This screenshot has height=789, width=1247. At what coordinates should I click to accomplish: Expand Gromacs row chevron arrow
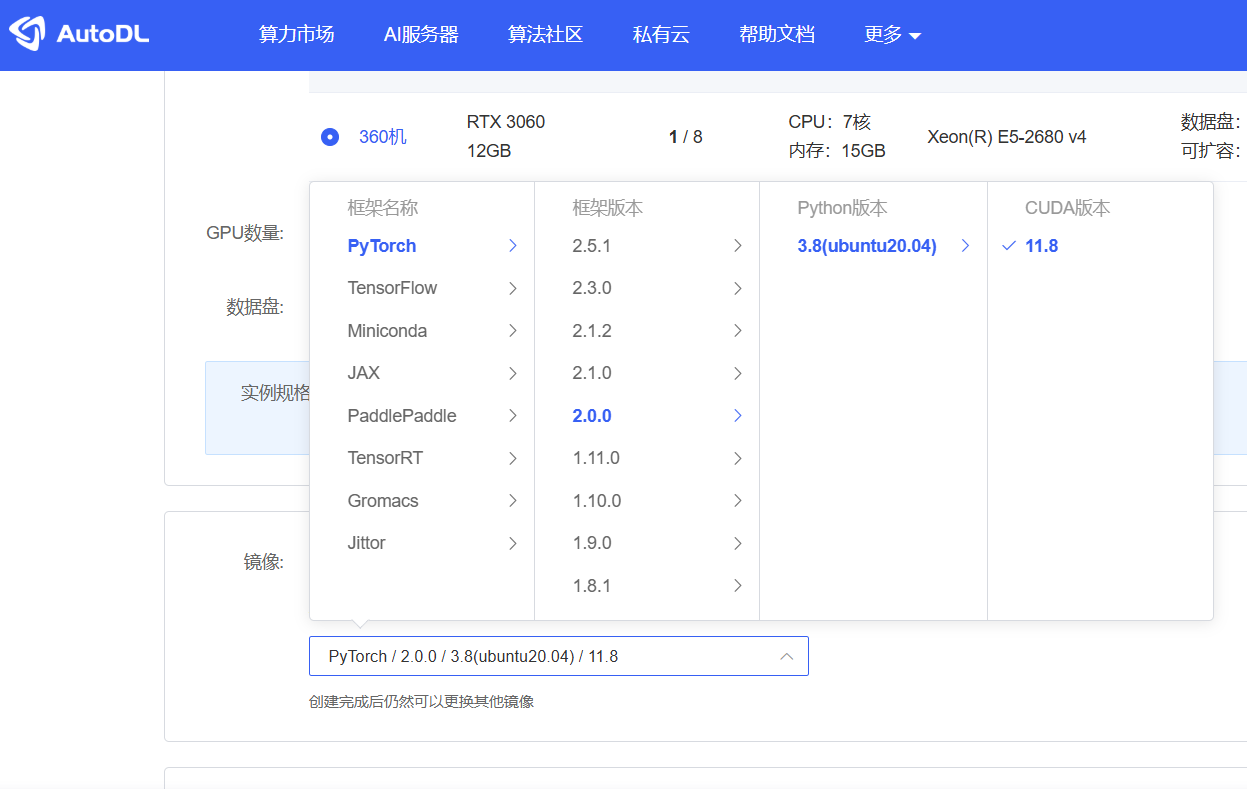coord(513,501)
